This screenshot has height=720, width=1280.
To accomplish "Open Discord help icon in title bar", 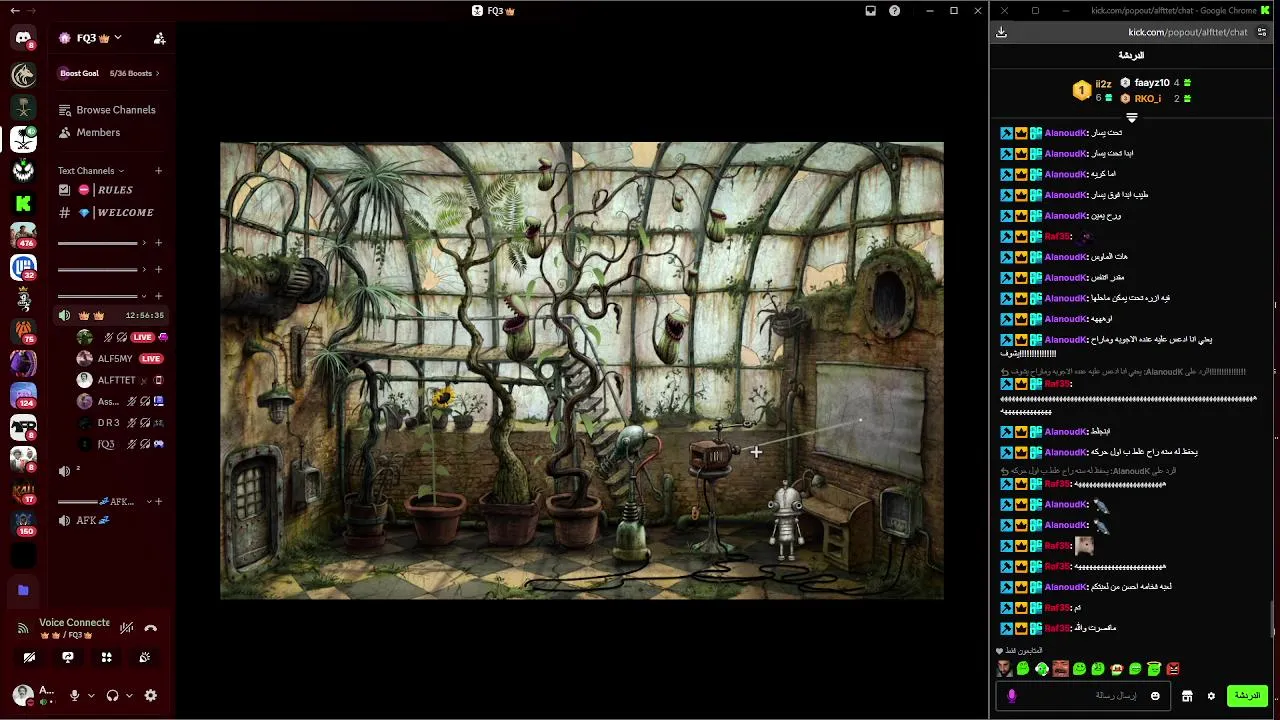I will pos(894,11).
